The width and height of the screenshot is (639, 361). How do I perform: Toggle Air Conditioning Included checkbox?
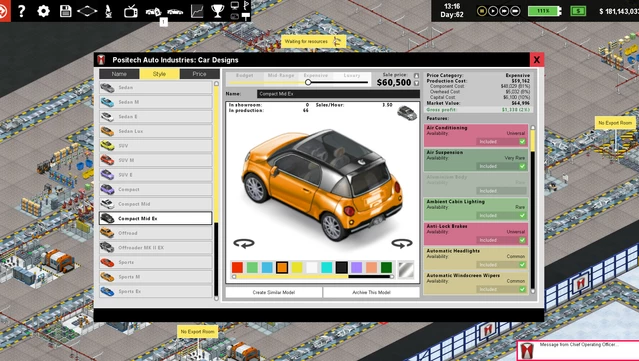(x=522, y=142)
